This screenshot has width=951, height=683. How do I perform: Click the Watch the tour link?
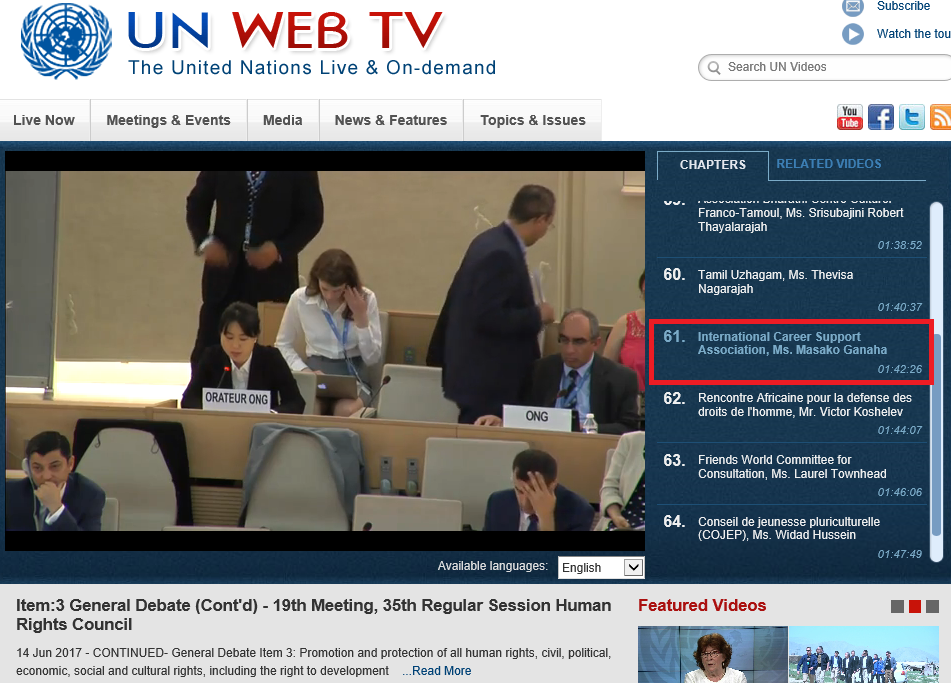point(913,34)
